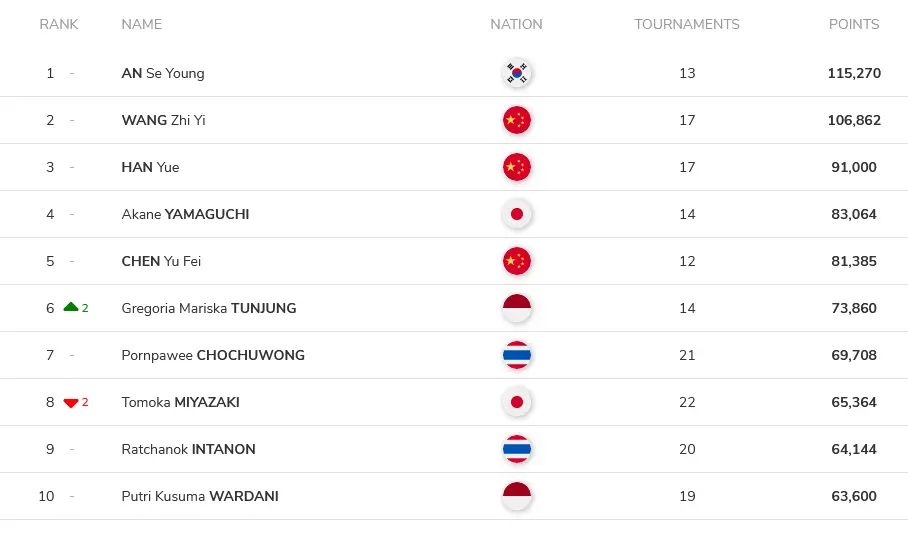Click the TOURNAMENTS column header

click(x=687, y=24)
